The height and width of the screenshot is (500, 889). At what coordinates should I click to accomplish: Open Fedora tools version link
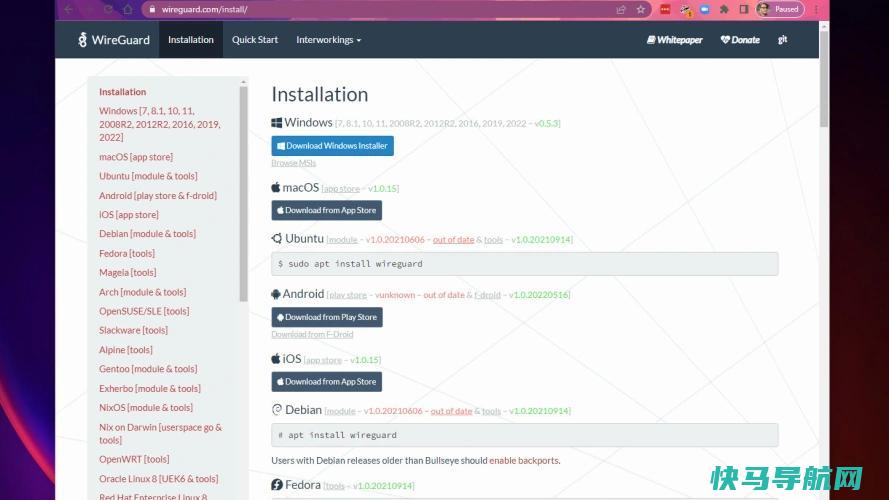[x=335, y=486]
